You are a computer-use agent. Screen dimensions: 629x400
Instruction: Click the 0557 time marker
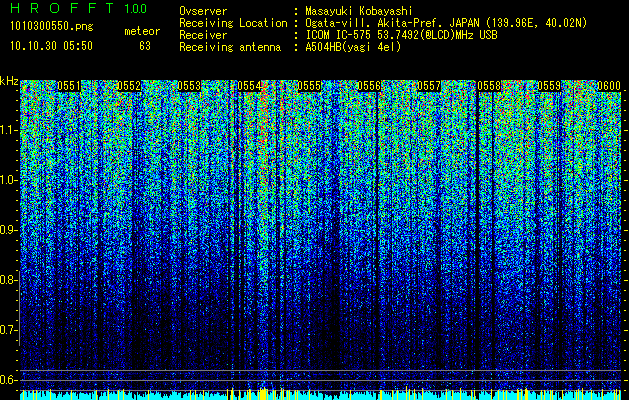click(x=429, y=86)
